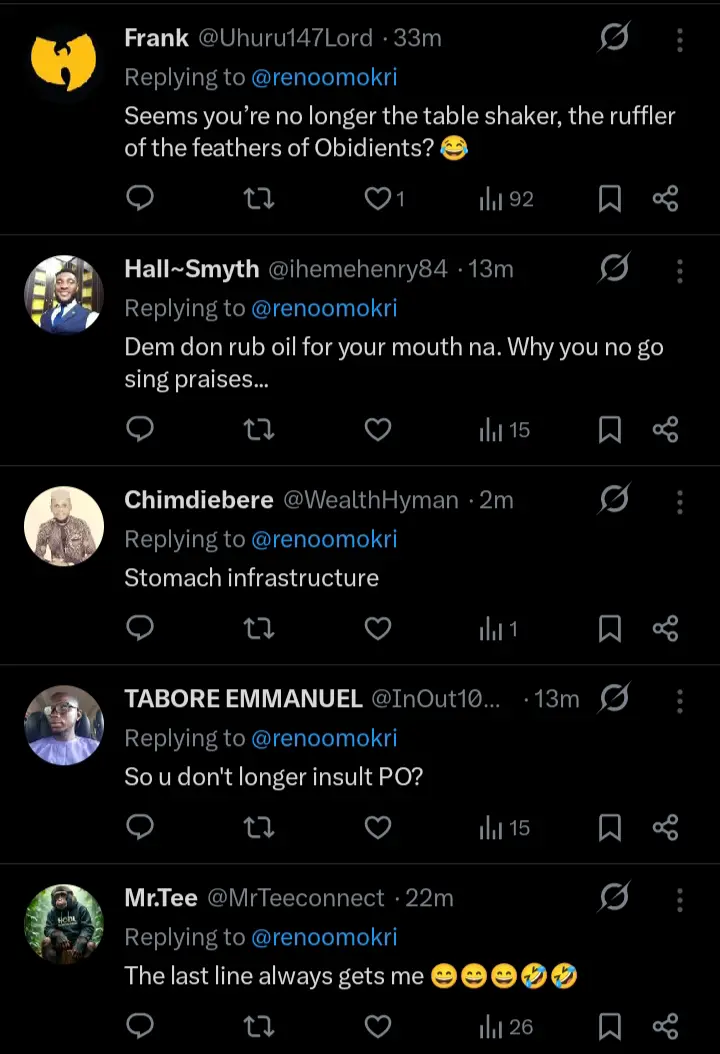
Task: Open Hall~Smyth's profile from display name
Action: [191, 269]
